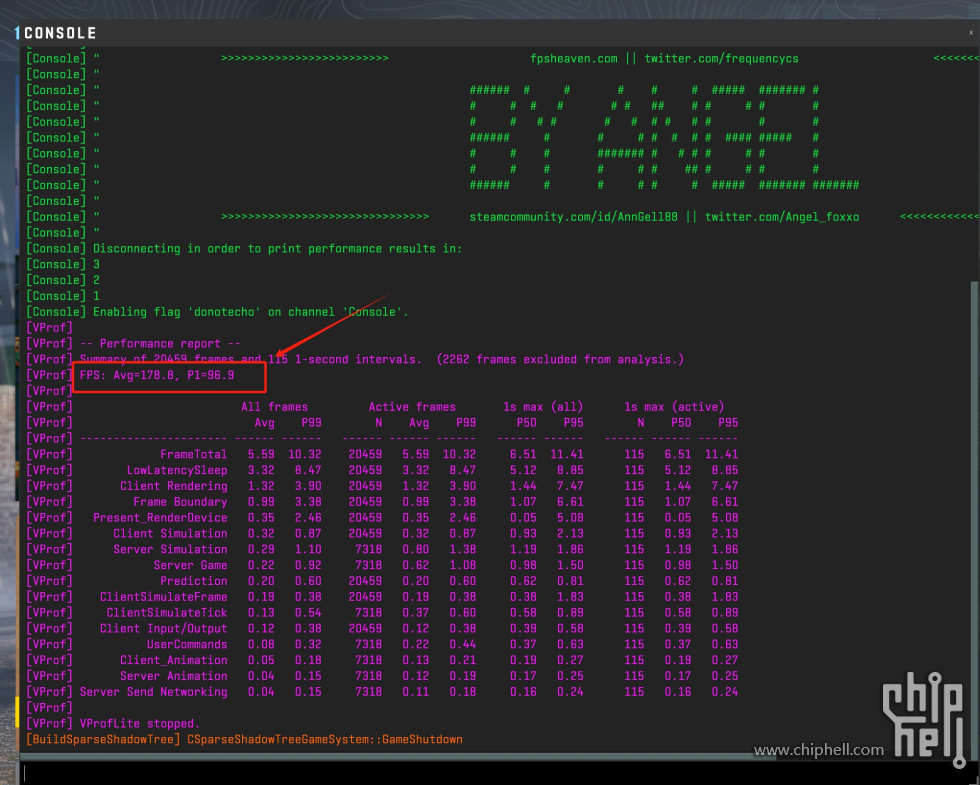Click the 'VProfLite stopped.' line
This screenshot has width=980, height=785.
pos(140,724)
